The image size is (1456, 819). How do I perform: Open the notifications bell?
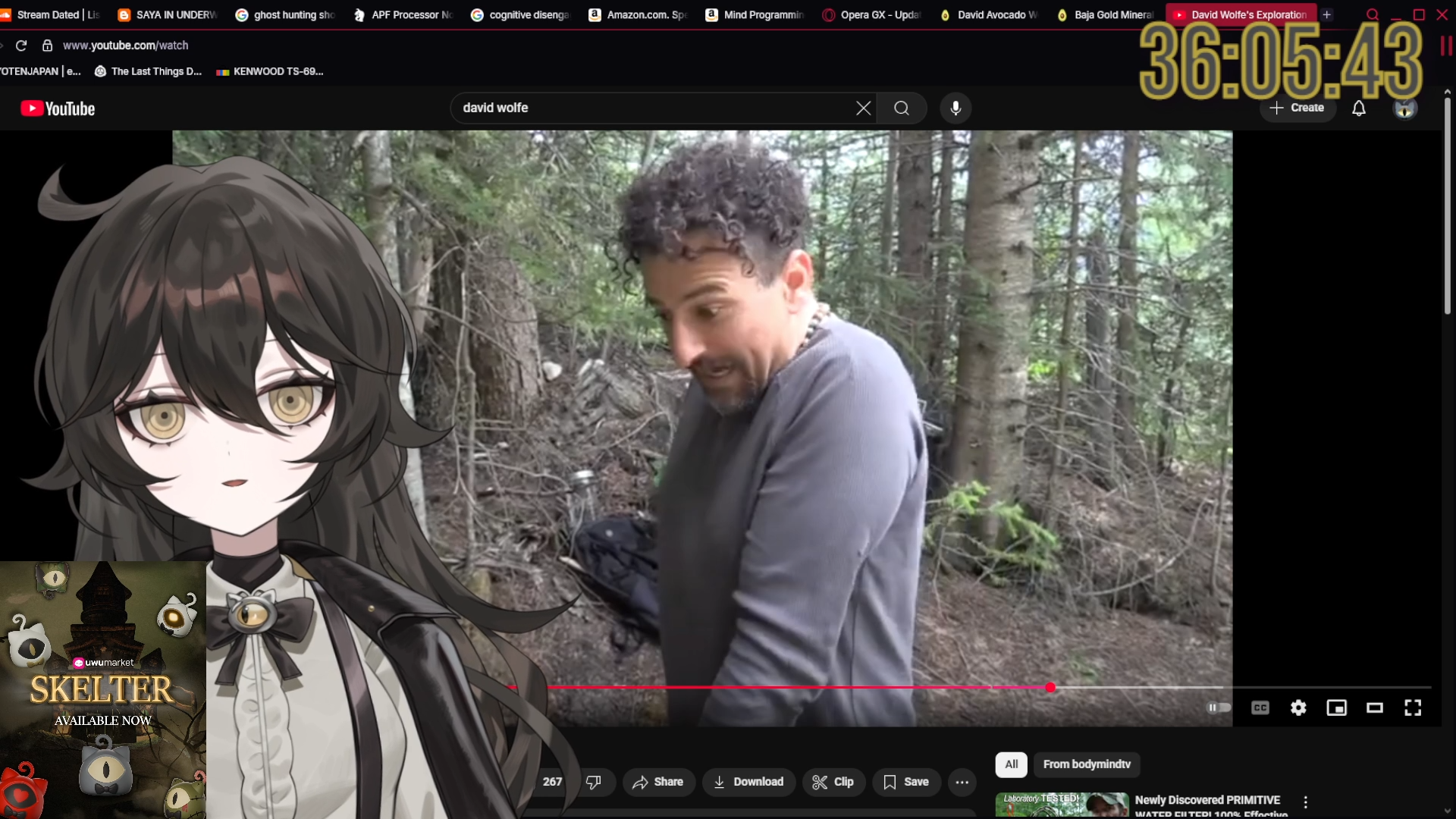(x=1358, y=108)
